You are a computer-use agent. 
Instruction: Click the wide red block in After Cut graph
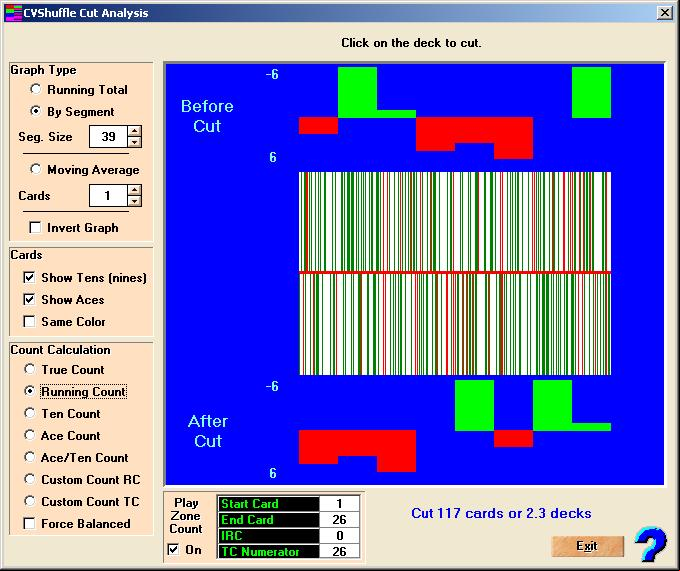[357, 447]
